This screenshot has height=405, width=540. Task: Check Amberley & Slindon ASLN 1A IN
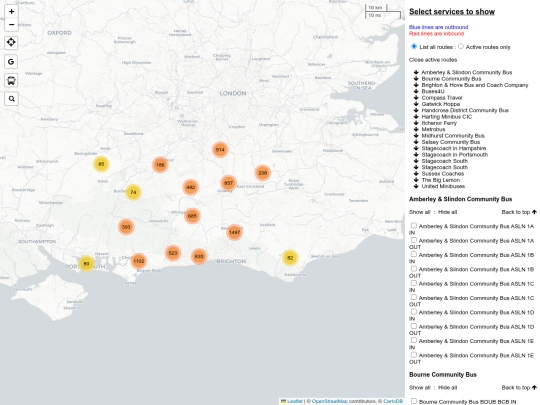pos(414,226)
